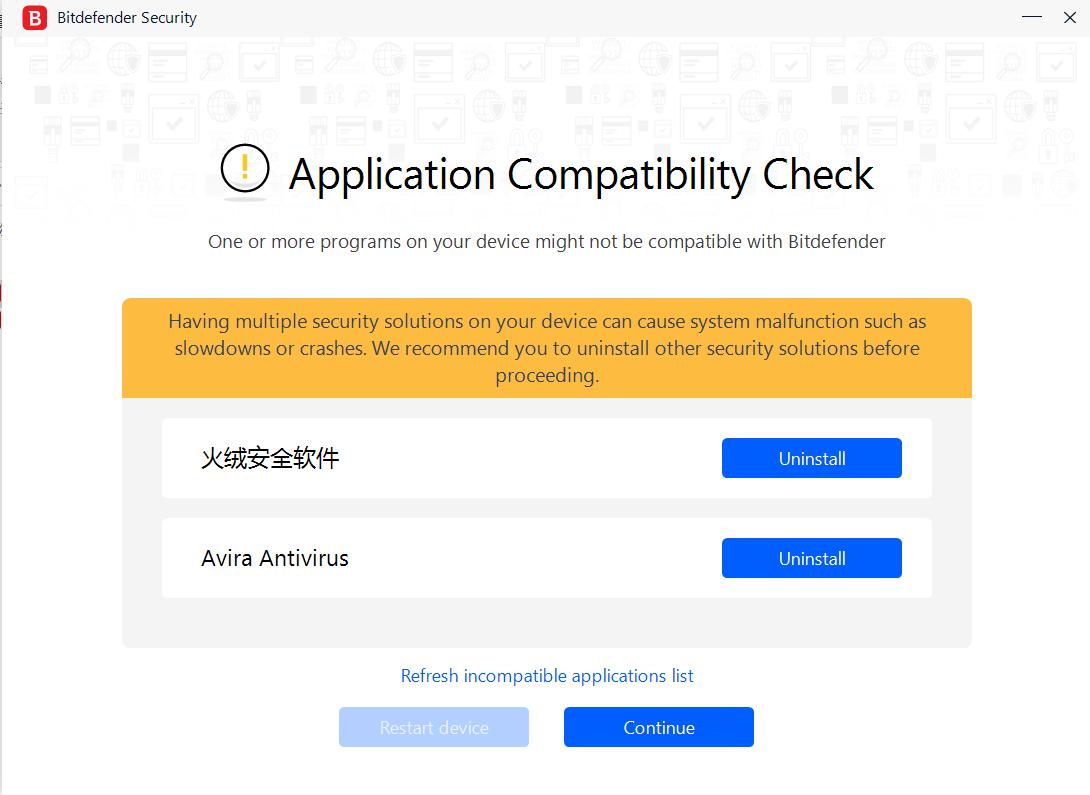The width and height of the screenshot is (1090, 795).
Task: Click the orange multiple security solutions warning banner
Action: coord(546,348)
